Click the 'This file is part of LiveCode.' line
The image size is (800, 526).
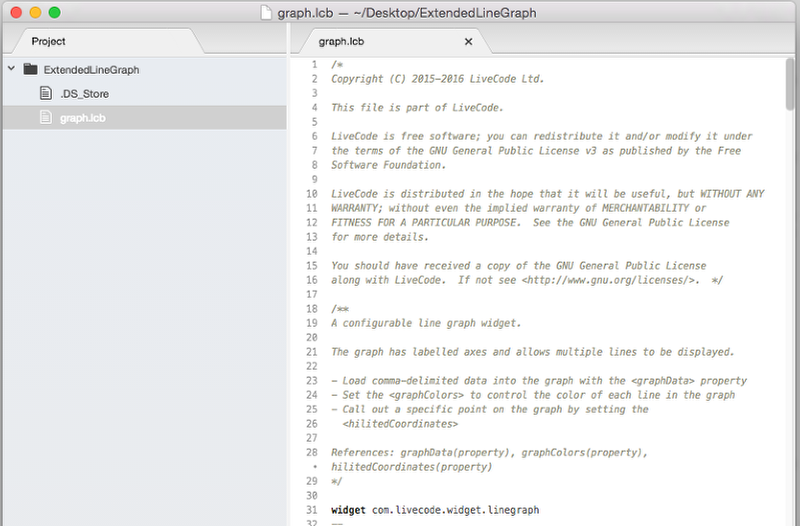[x=417, y=108]
